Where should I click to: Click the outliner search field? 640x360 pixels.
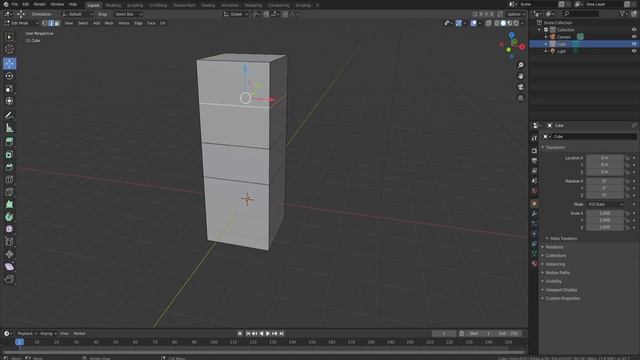(x=580, y=14)
